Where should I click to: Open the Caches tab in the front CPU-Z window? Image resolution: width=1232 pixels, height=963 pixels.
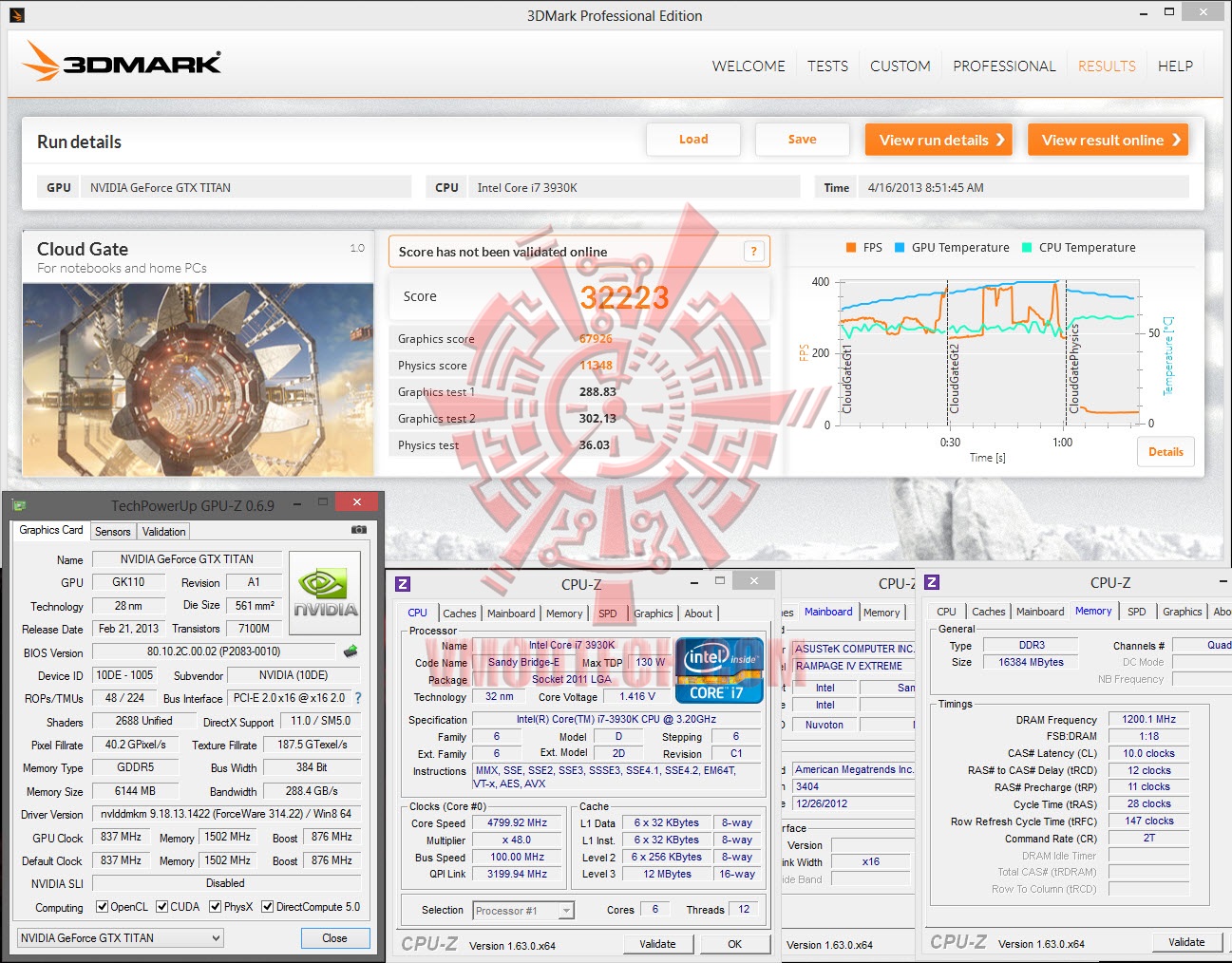(x=460, y=614)
